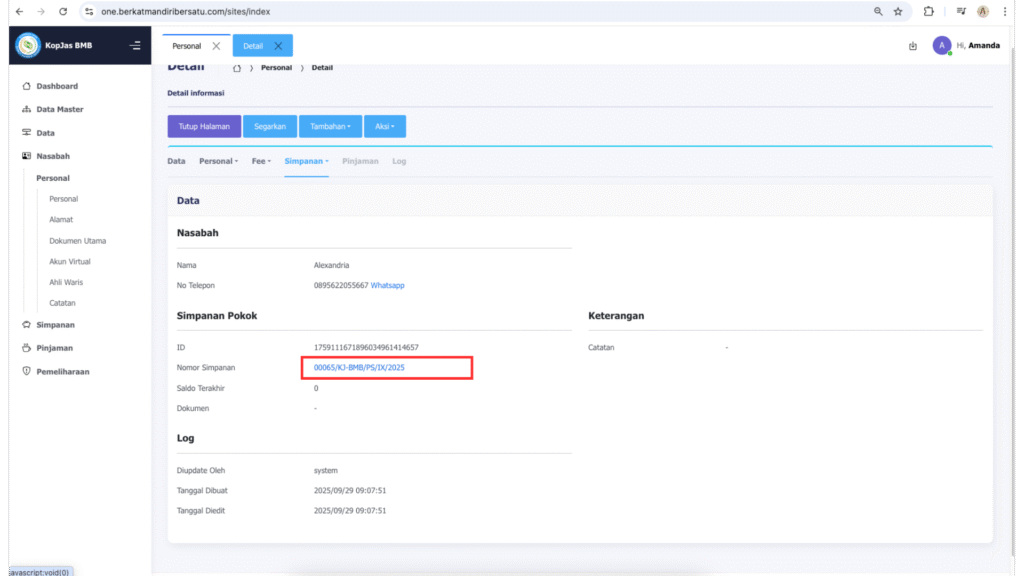Switch to the Data tab
The height and width of the screenshot is (576, 1024).
coord(176,161)
